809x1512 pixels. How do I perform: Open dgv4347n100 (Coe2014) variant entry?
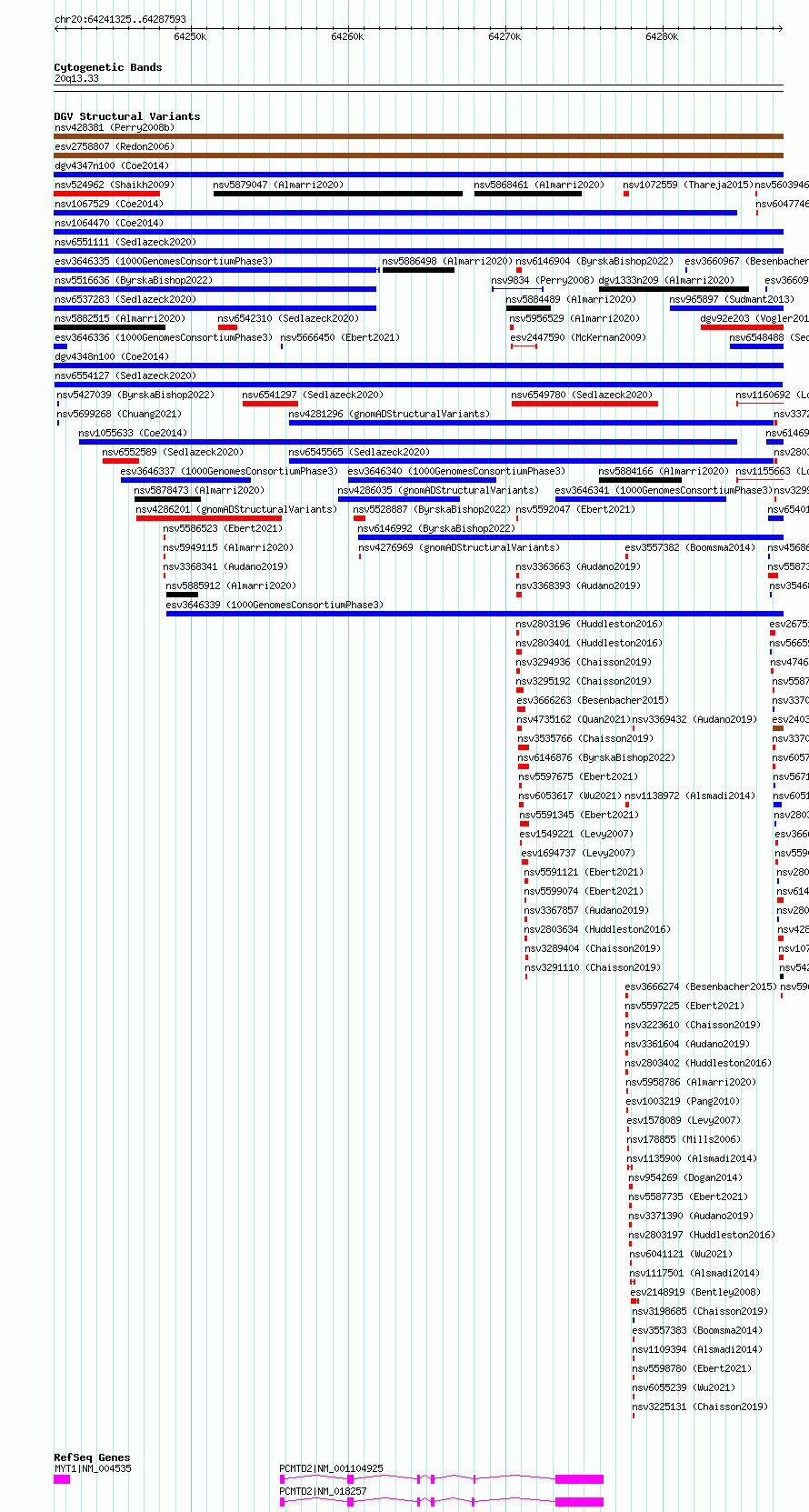111,165
